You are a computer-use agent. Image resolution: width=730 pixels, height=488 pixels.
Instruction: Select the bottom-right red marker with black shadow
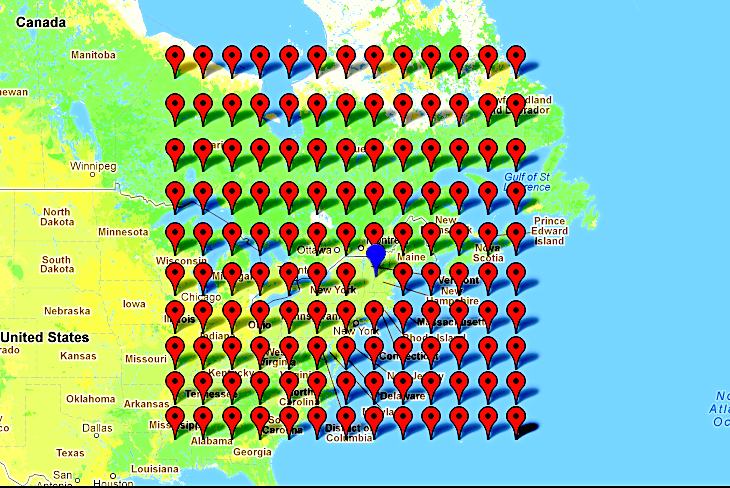(516, 422)
